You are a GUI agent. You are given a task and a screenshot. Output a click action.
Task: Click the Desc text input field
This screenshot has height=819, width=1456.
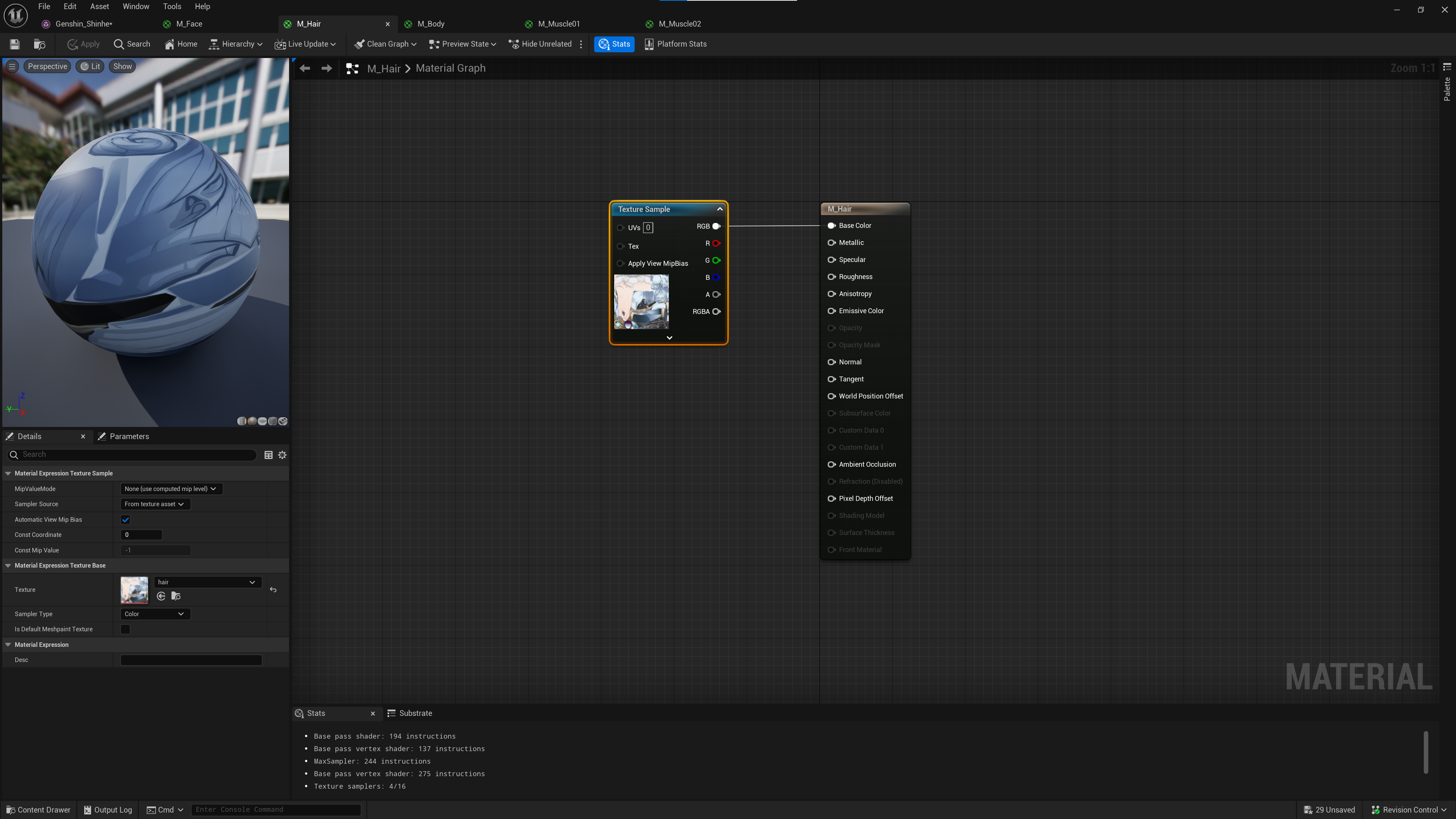191,660
